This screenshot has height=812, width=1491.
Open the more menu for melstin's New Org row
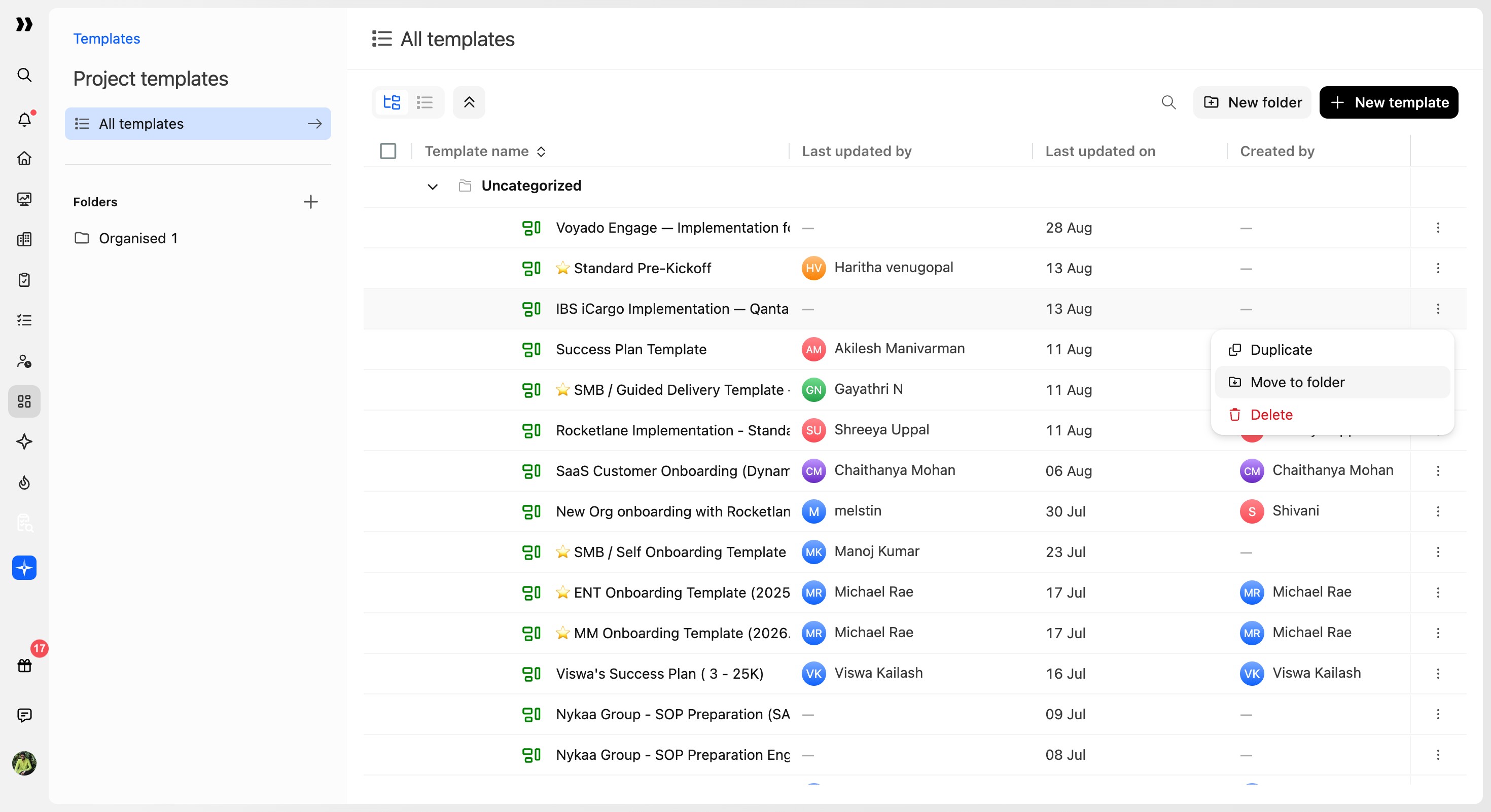click(1438, 511)
